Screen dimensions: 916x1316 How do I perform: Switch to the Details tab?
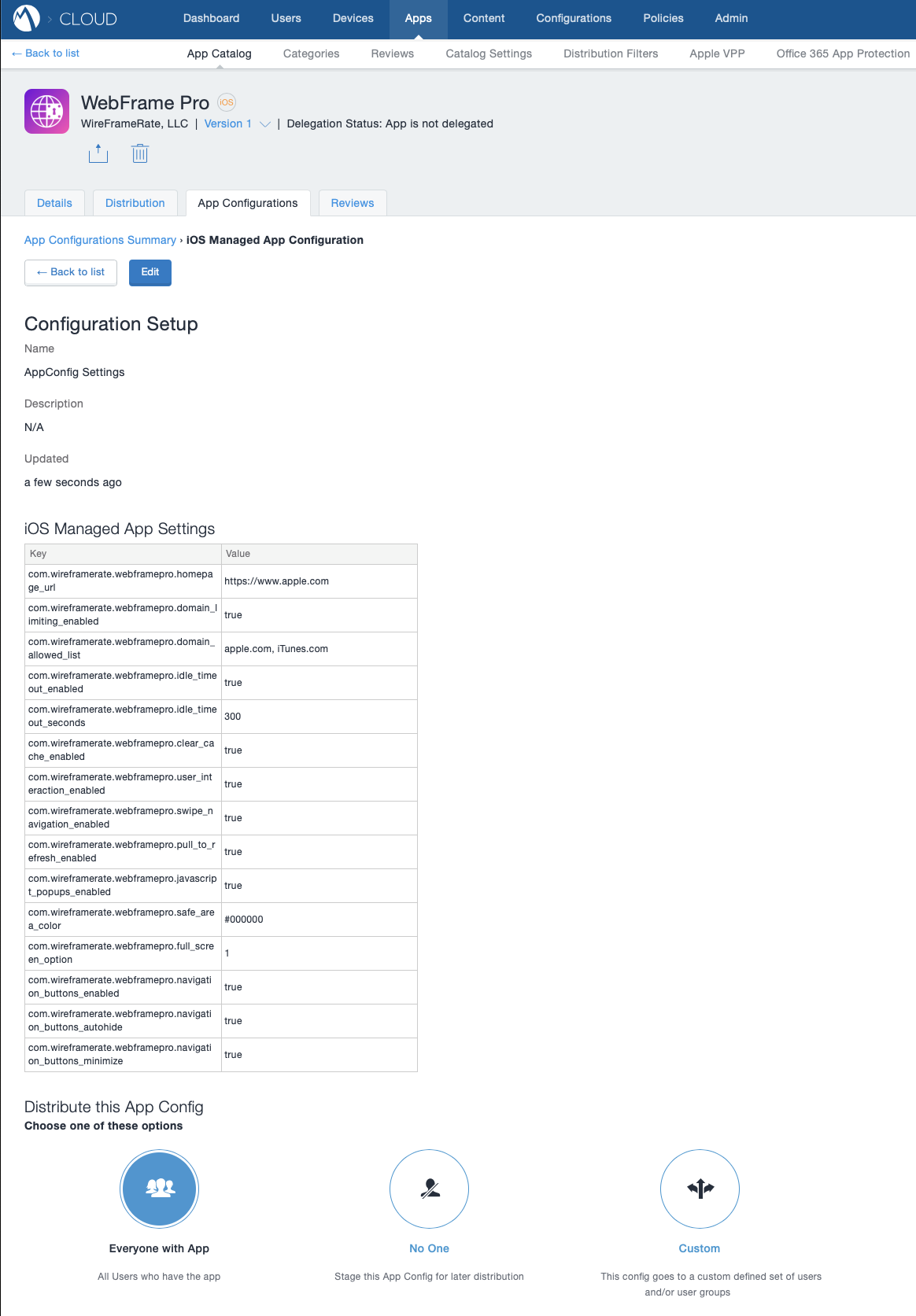point(54,203)
